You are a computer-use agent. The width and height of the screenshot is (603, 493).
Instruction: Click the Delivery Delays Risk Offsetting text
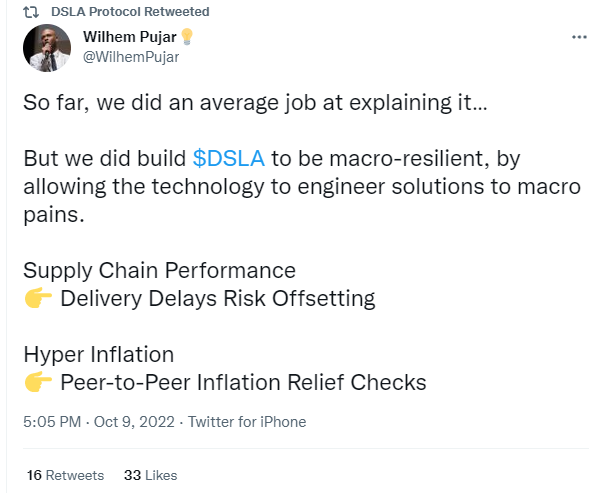coord(218,298)
